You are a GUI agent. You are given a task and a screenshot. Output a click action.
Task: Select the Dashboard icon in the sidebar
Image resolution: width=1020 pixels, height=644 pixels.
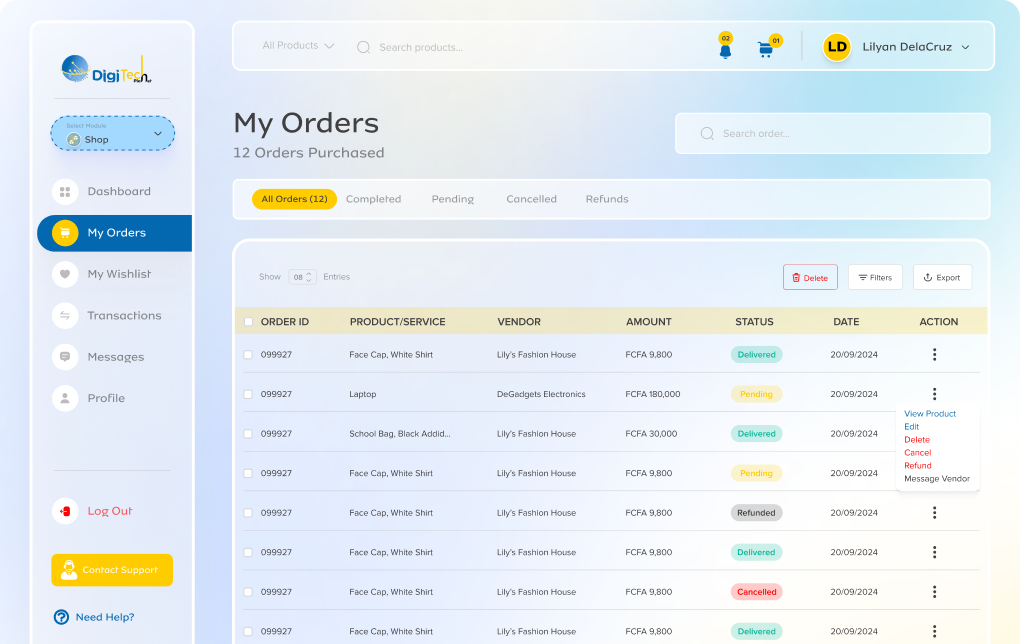(64, 191)
